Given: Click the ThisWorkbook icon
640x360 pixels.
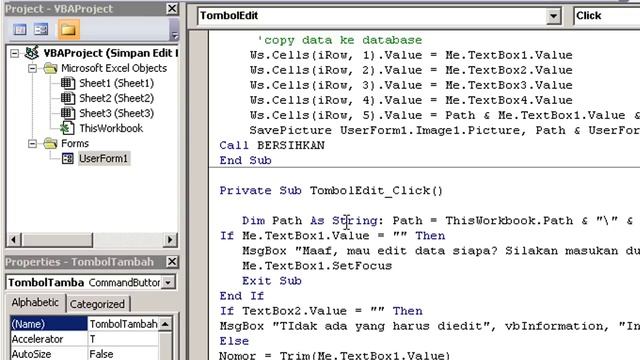Looking at the screenshot, I should point(68,129).
